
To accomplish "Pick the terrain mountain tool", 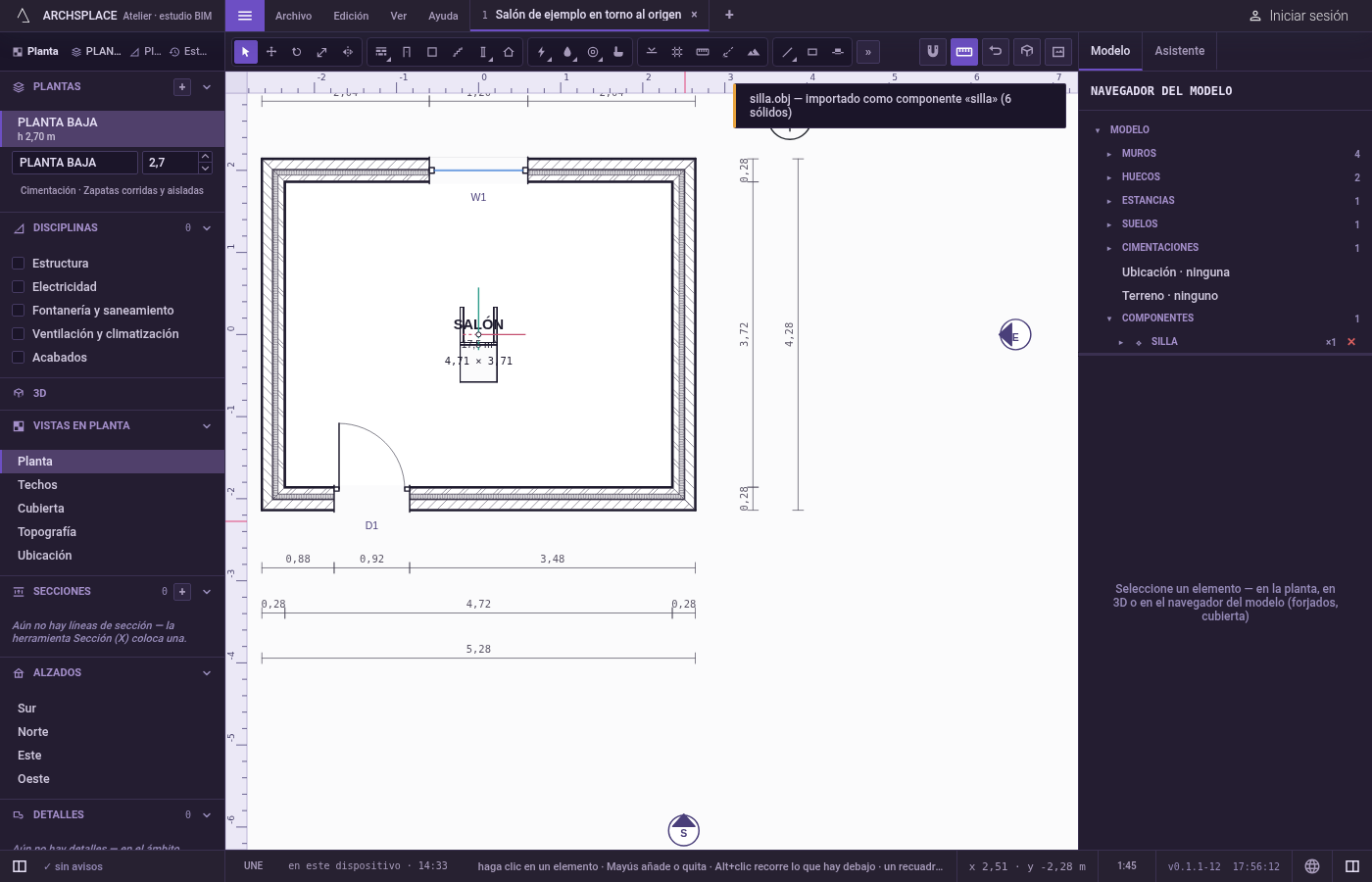I will pos(754,52).
